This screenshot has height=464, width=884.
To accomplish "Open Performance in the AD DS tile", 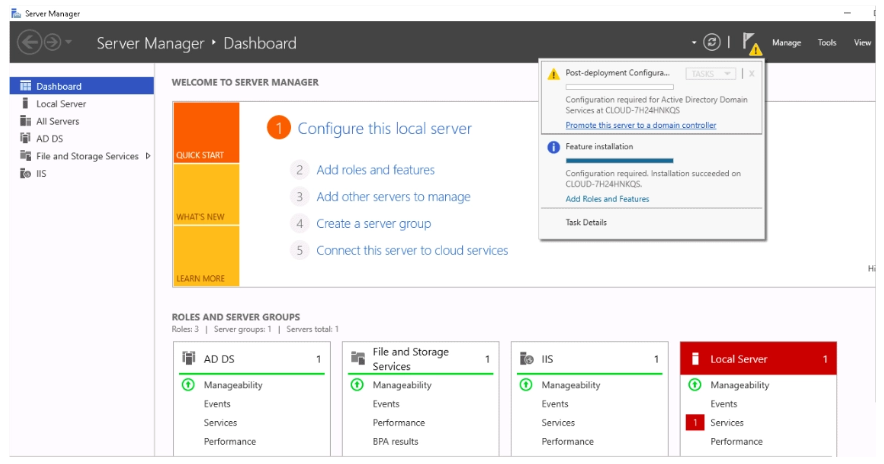I will tap(230, 441).
